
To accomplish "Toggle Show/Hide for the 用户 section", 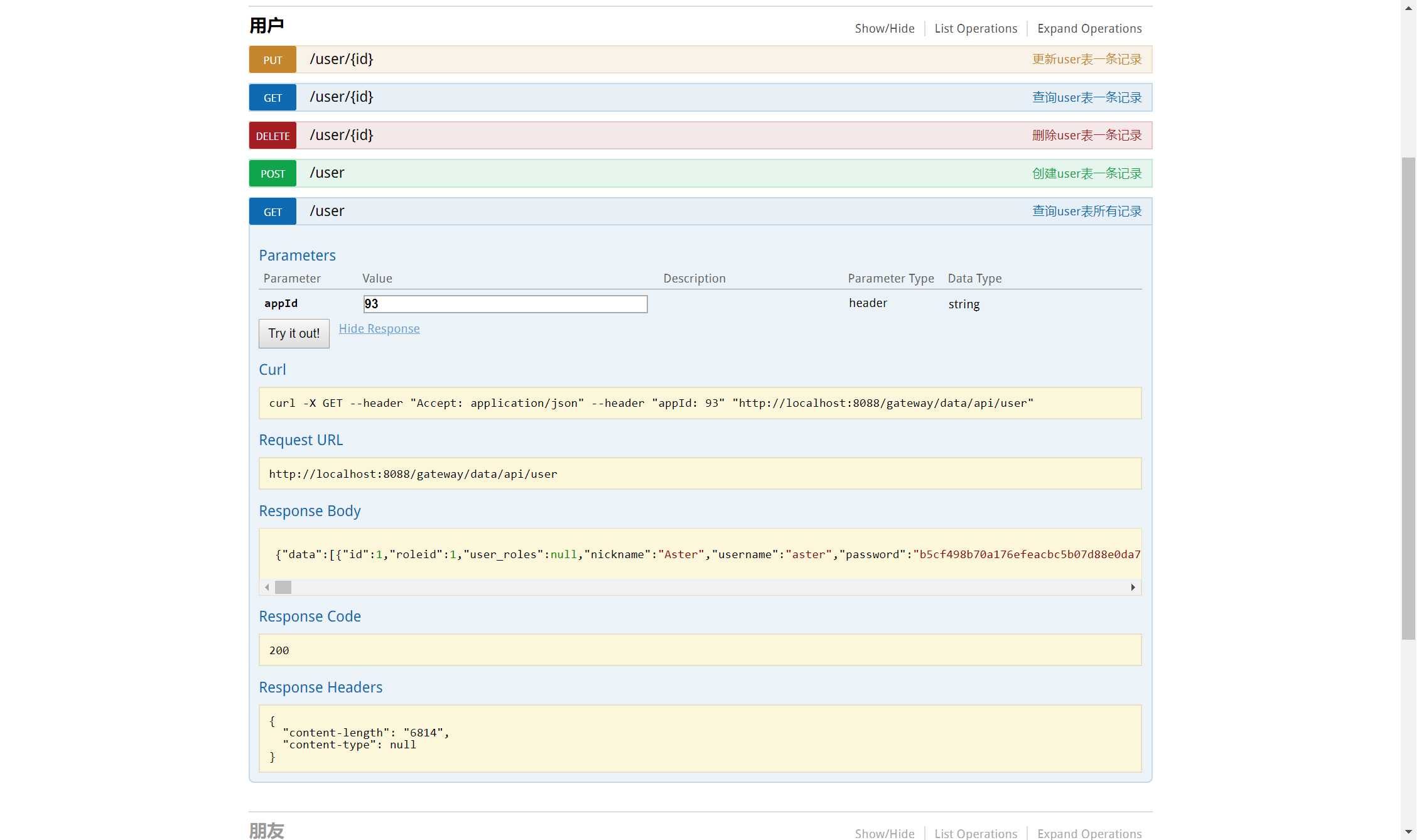I will pos(884,28).
